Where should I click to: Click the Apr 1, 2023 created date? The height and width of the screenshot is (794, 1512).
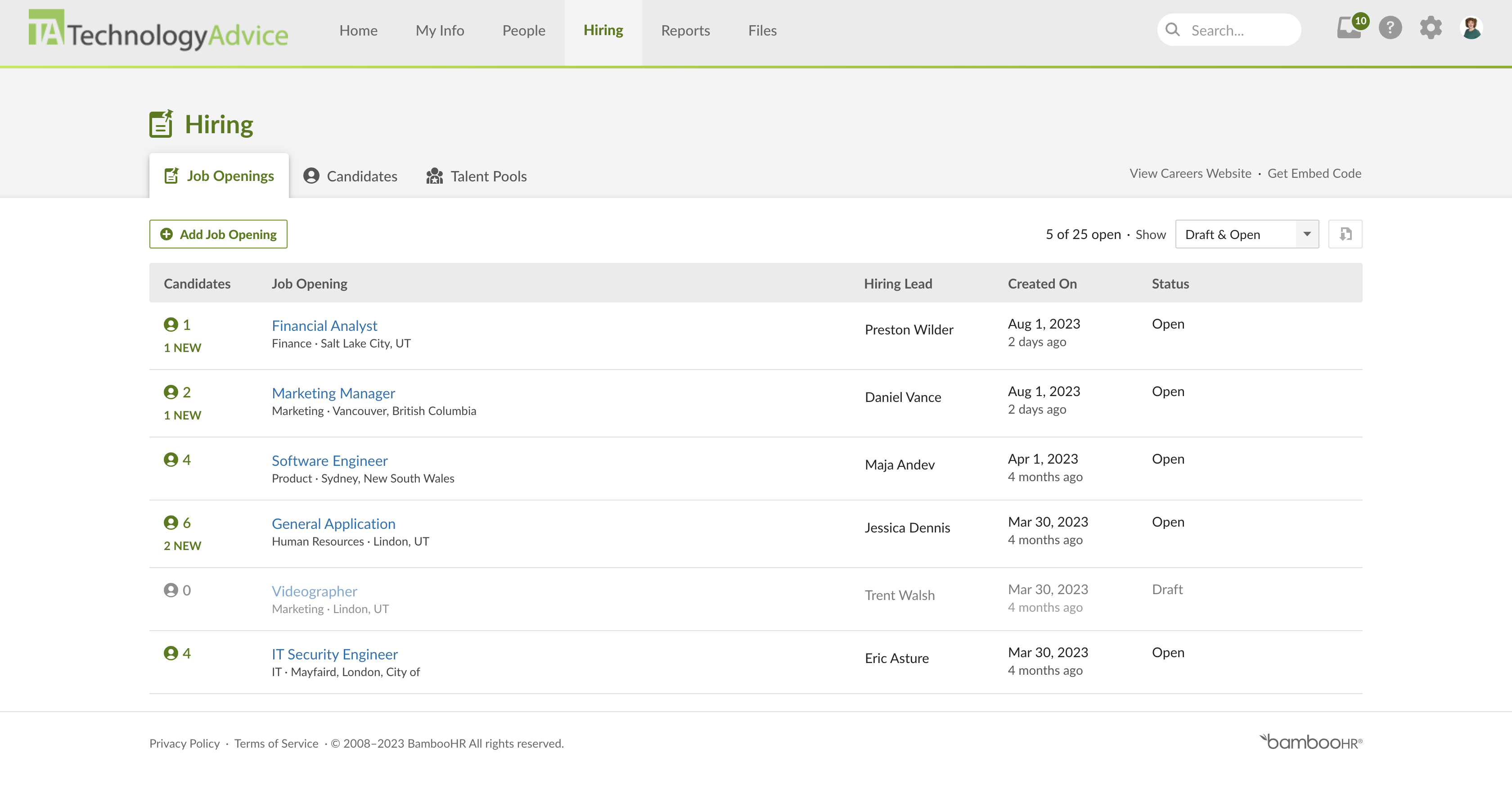(x=1043, y=459)
